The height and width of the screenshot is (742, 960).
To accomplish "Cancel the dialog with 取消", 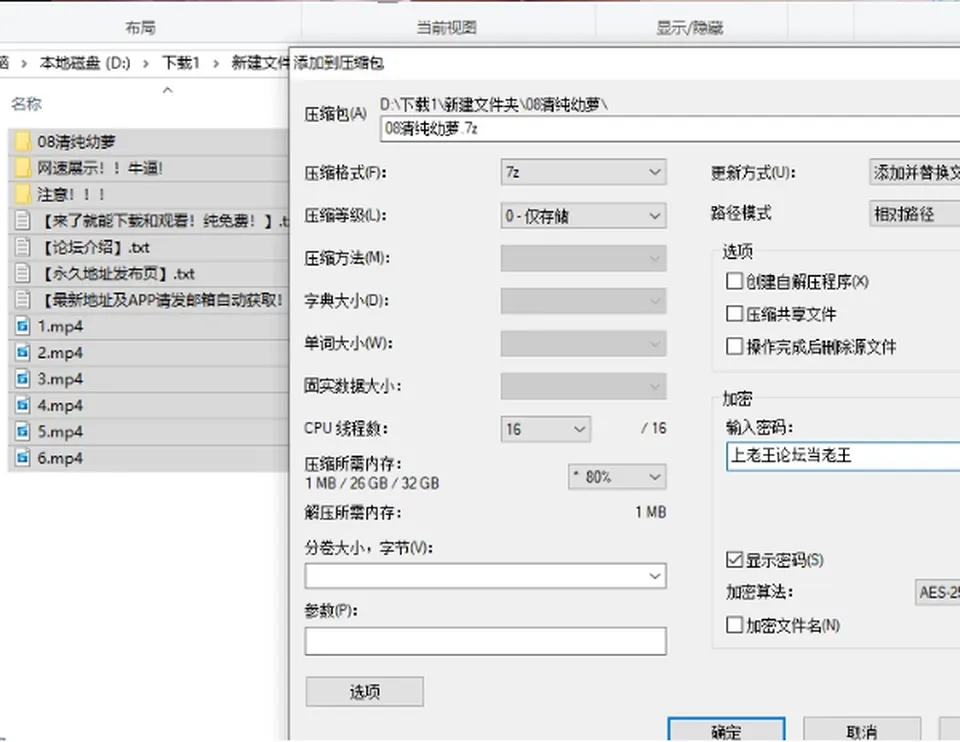I will click(861, 730).
